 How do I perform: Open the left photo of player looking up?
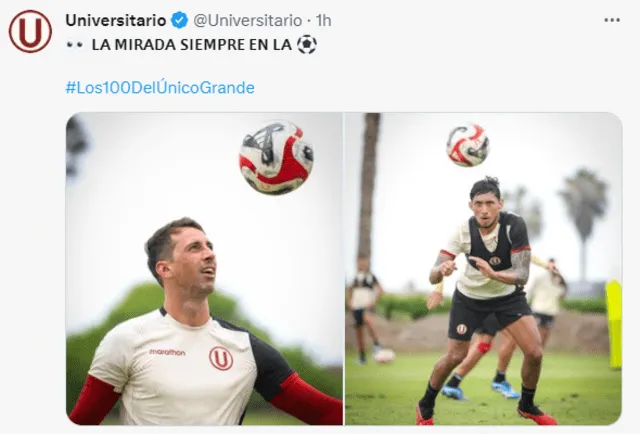pos(204,269)
